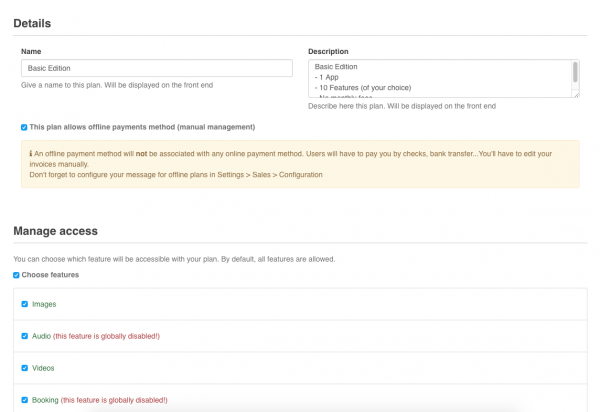Toggle the offline payments method checkbox
The image size is (600, 412).
24,127
